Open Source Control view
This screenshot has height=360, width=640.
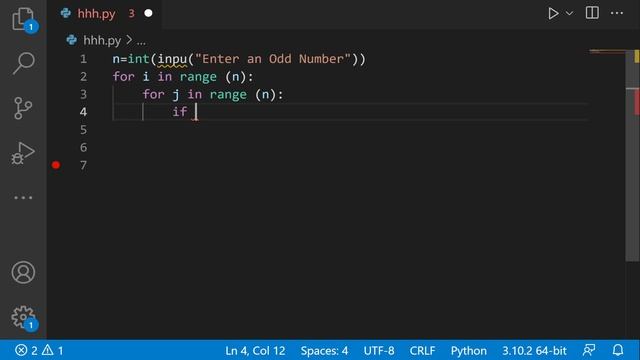[x=23, y=108]
